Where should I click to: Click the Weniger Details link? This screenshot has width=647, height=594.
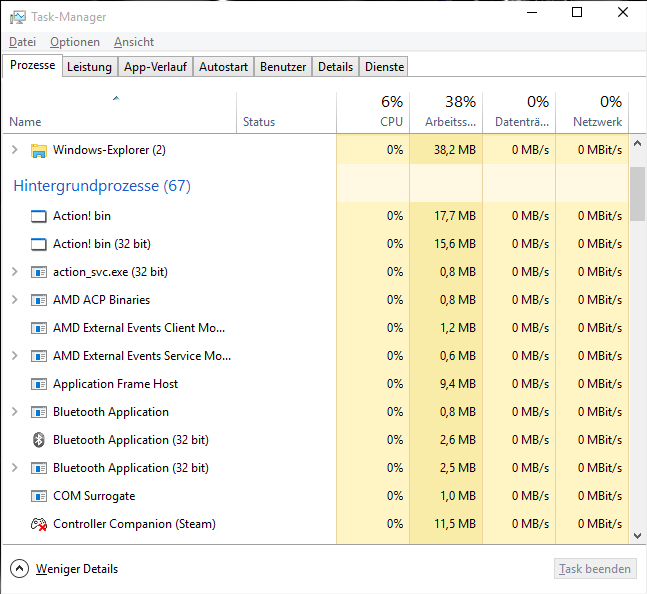pyautogui.click(x=77, y=569)
